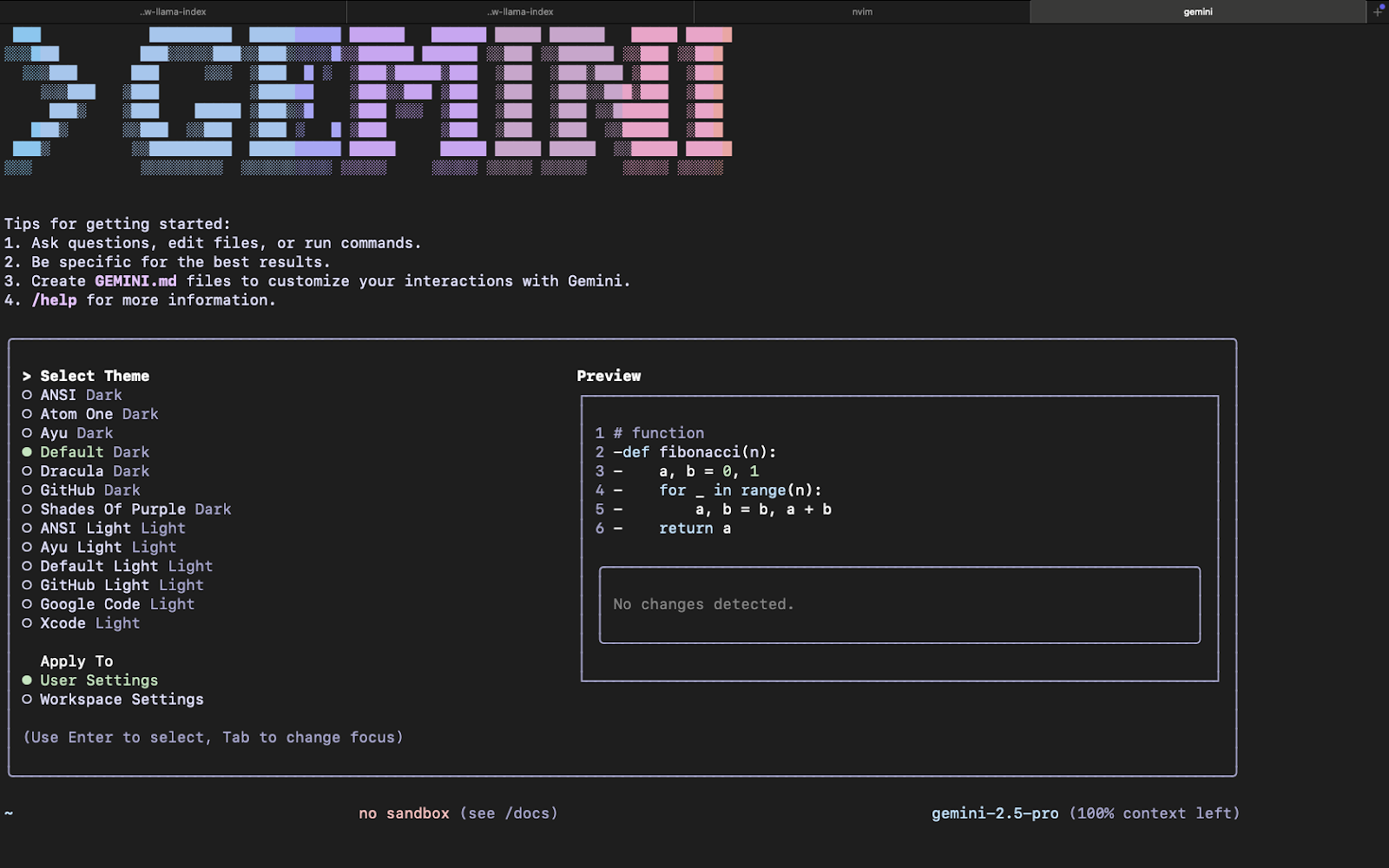This screenshot has width=1389, height=868.
Task: Select the Default Dark theme option
Action: pos(86,452)
